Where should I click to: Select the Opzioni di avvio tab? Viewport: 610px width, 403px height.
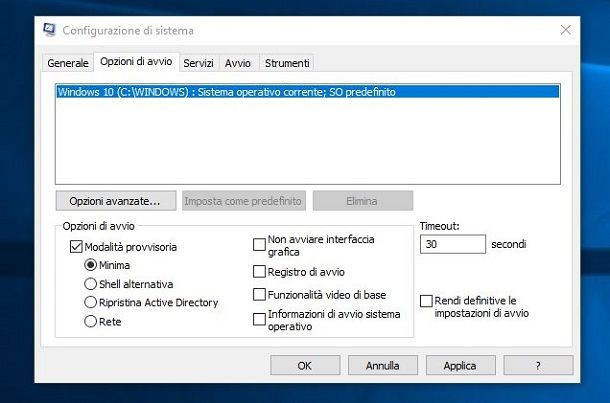pyautogui.click(x=136, y=61)
